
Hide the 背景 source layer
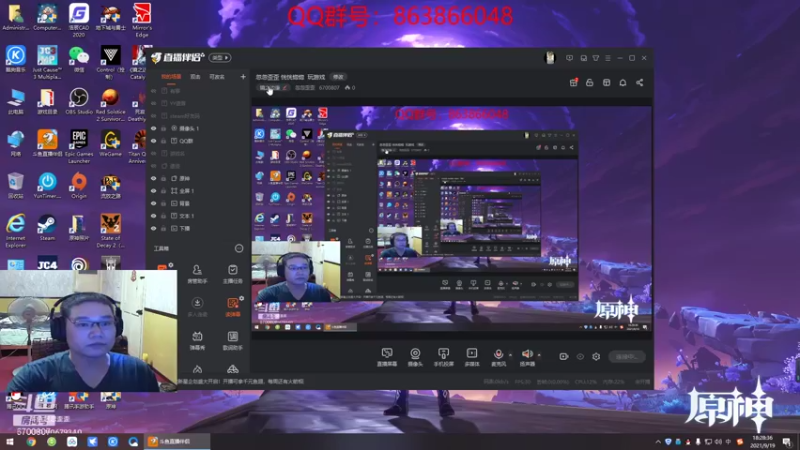[154, 203]
